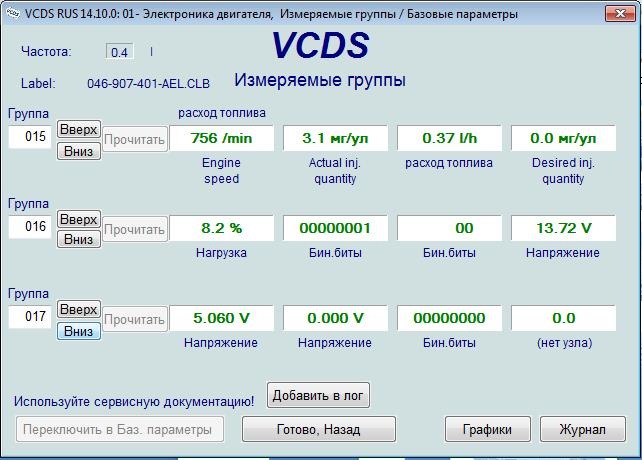
Task: Click the group number field 015
Action: [30, 136]
